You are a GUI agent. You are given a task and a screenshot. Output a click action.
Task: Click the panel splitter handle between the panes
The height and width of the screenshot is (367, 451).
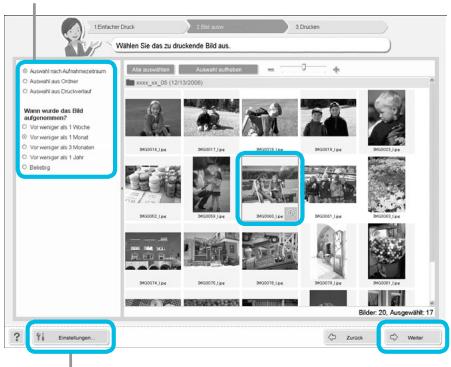click(x=122, y=188)
